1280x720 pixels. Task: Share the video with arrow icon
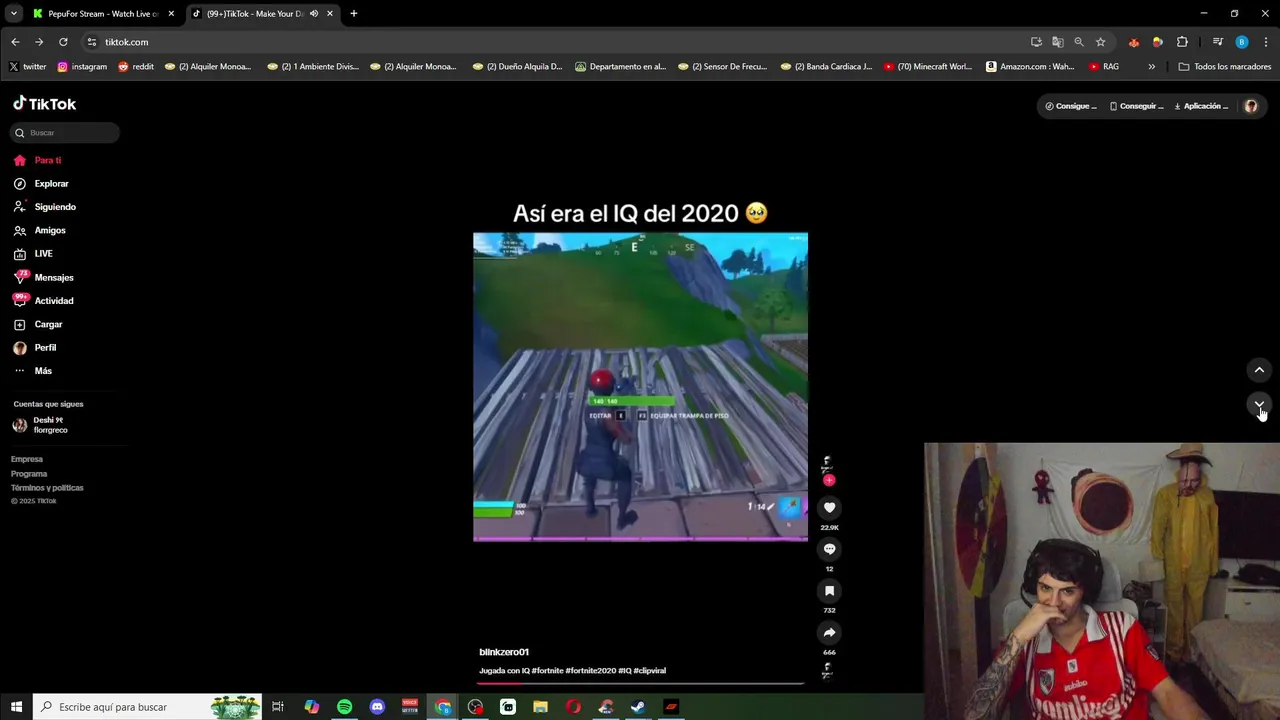[x=829, y=632]
